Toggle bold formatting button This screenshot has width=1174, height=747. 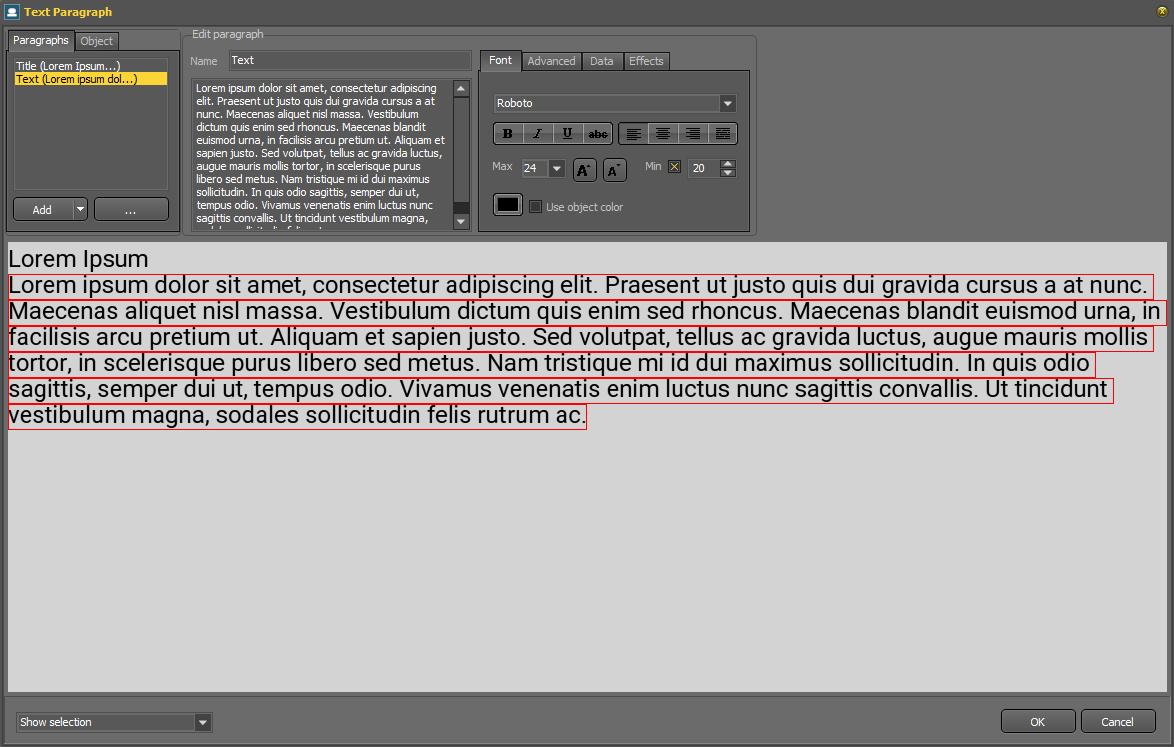tap(508, 134)
